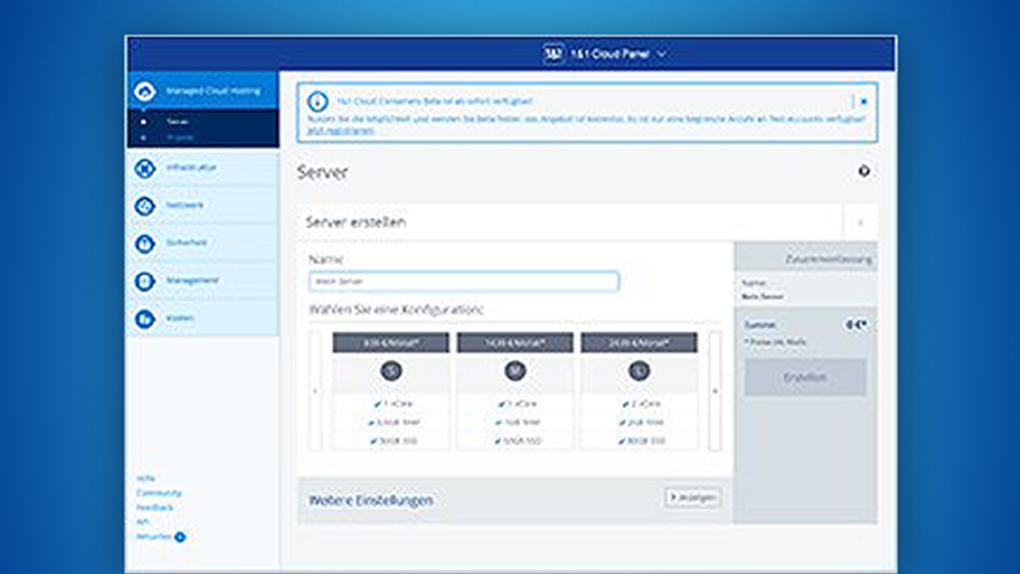The image size is (1020, 574).
Task: Open the Kosten menu section
Action: click(204, 318)
